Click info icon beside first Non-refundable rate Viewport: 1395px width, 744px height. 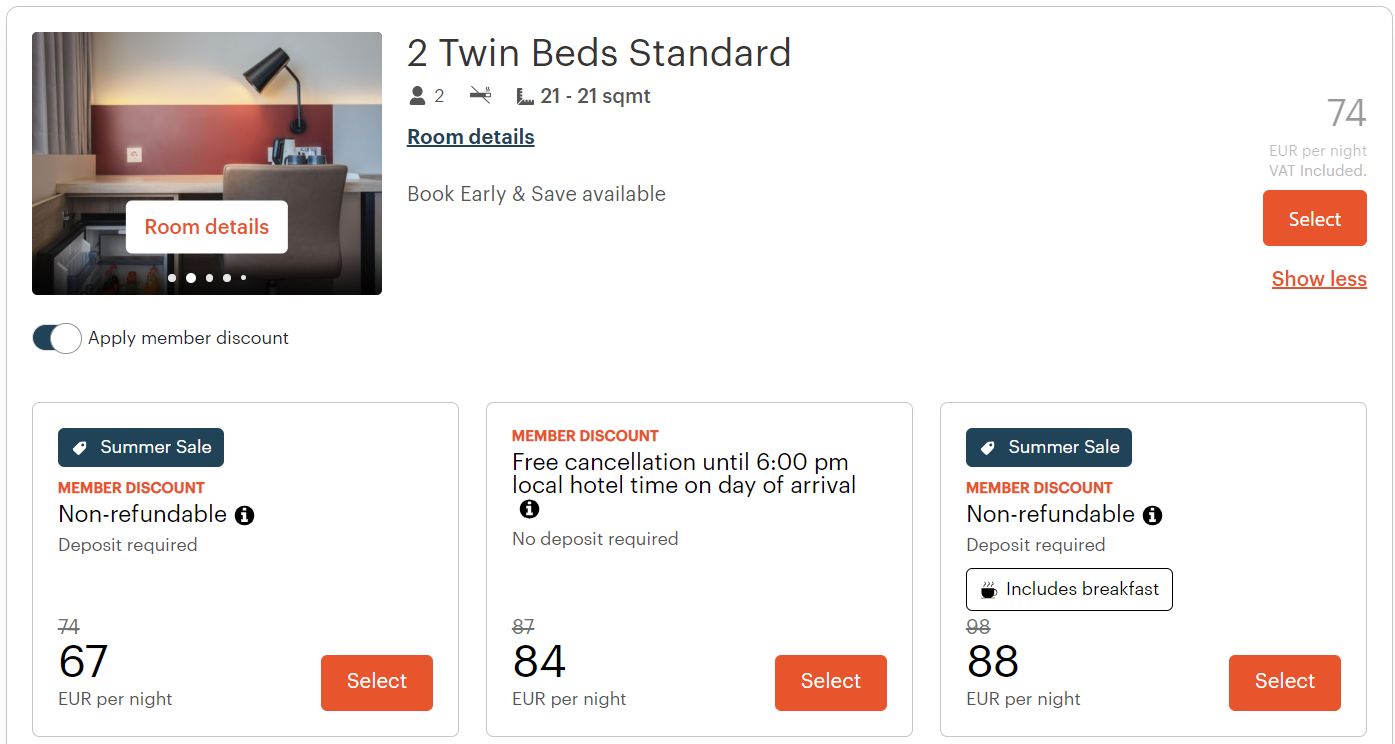pos(244,516)
